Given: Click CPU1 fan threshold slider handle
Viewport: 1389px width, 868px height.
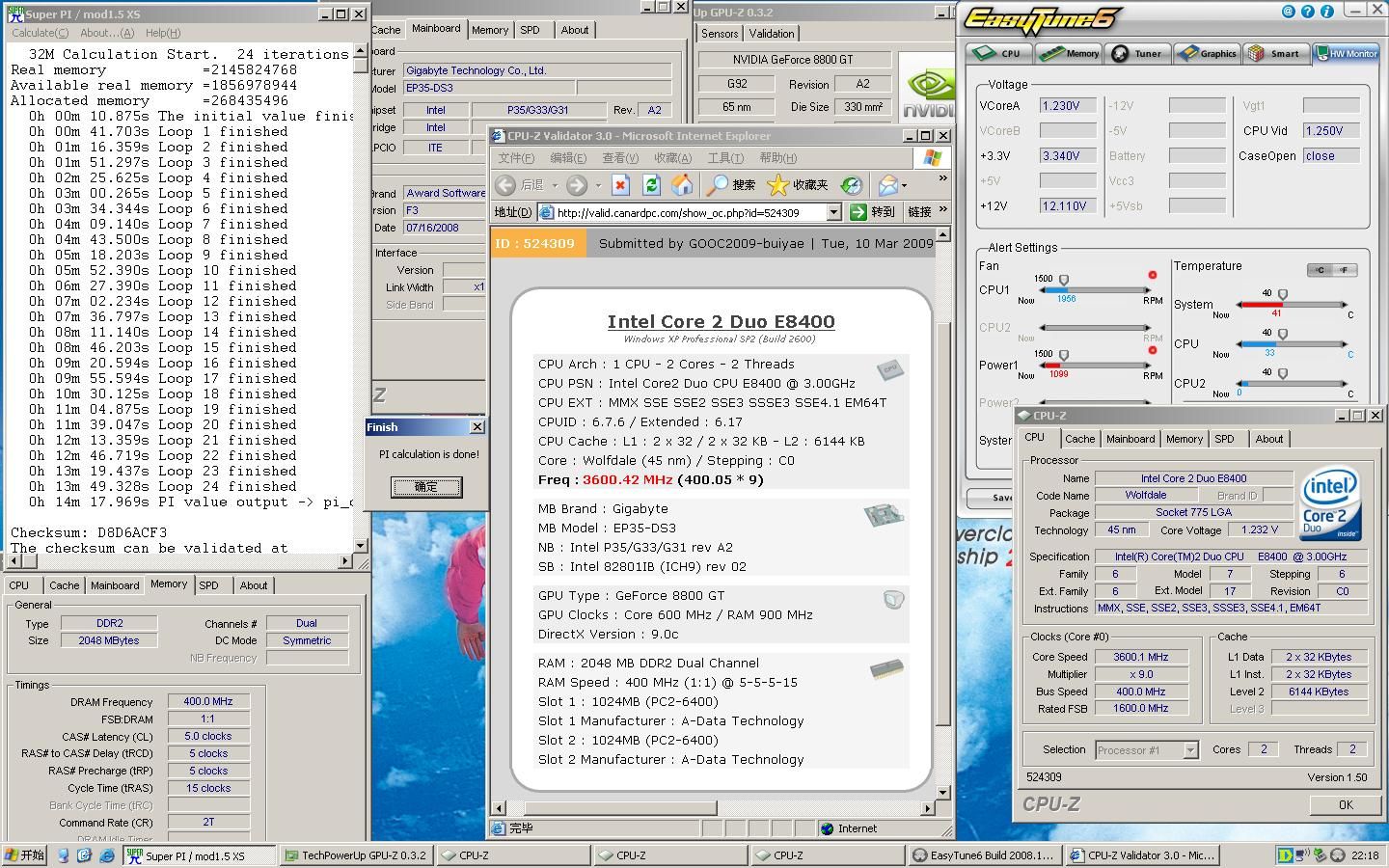Looking at the screenshot, I should [1064, 280].
